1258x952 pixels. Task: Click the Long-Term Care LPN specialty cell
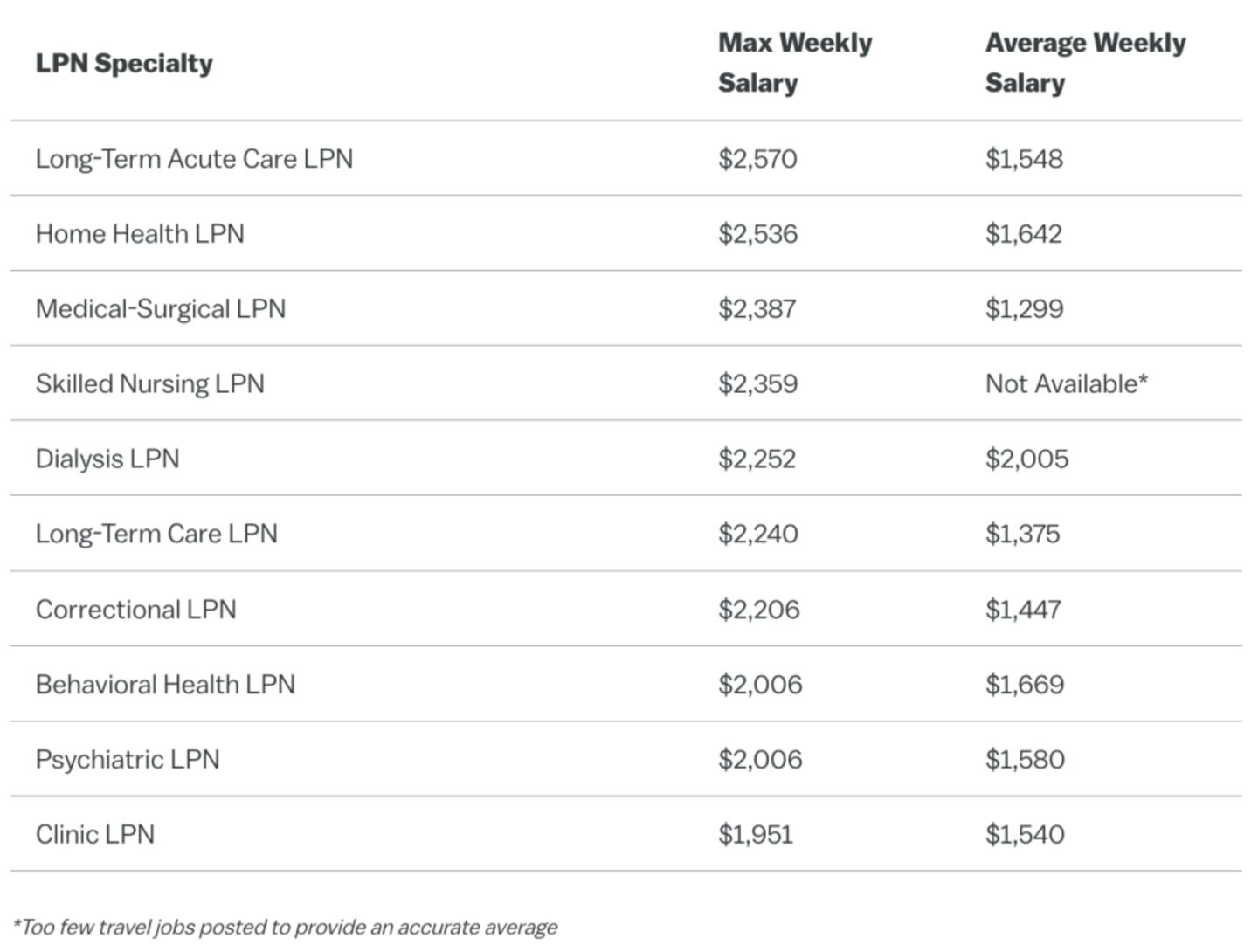156,534
